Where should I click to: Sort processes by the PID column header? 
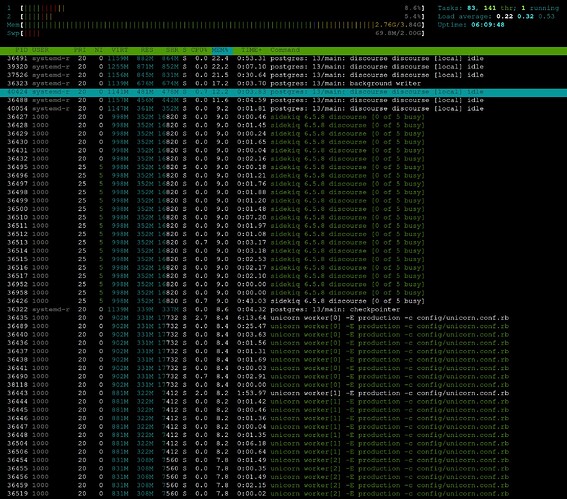pos(21,50)
